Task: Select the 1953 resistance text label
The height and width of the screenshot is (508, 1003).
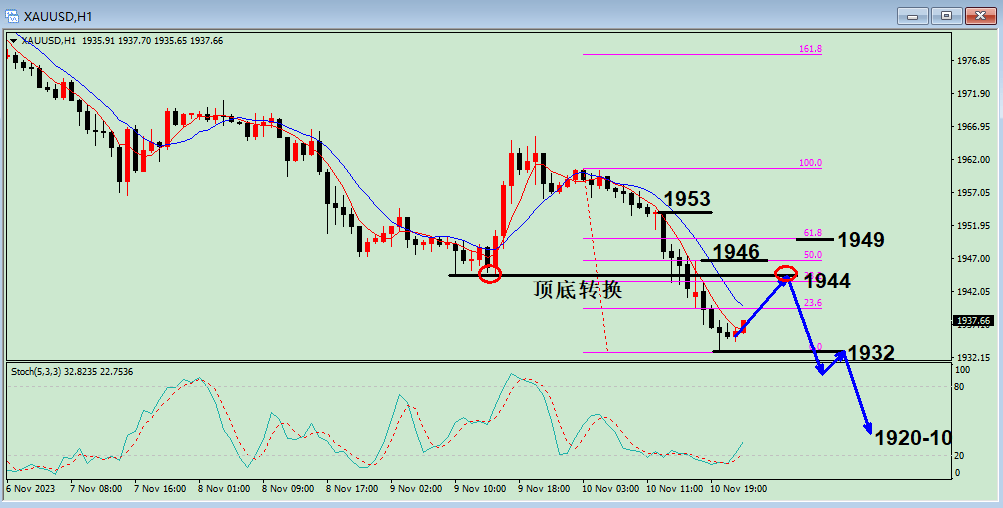Action: [688, 200]
